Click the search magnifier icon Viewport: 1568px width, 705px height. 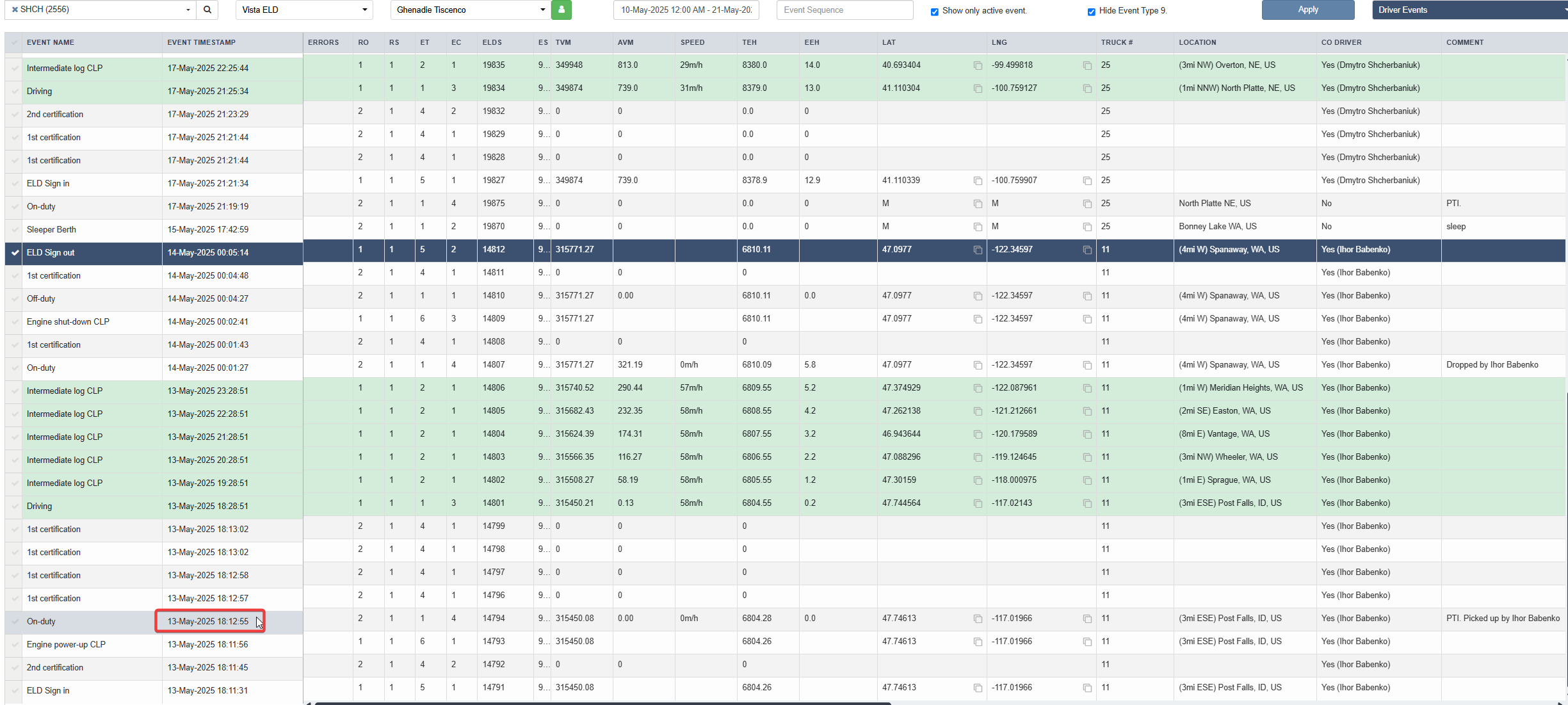[207, 10]
